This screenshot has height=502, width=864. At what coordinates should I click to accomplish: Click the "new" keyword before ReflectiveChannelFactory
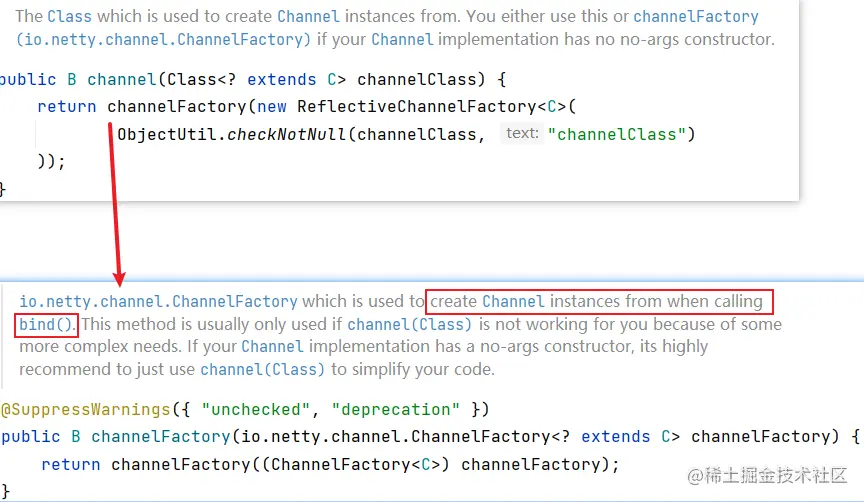[272, 106]
